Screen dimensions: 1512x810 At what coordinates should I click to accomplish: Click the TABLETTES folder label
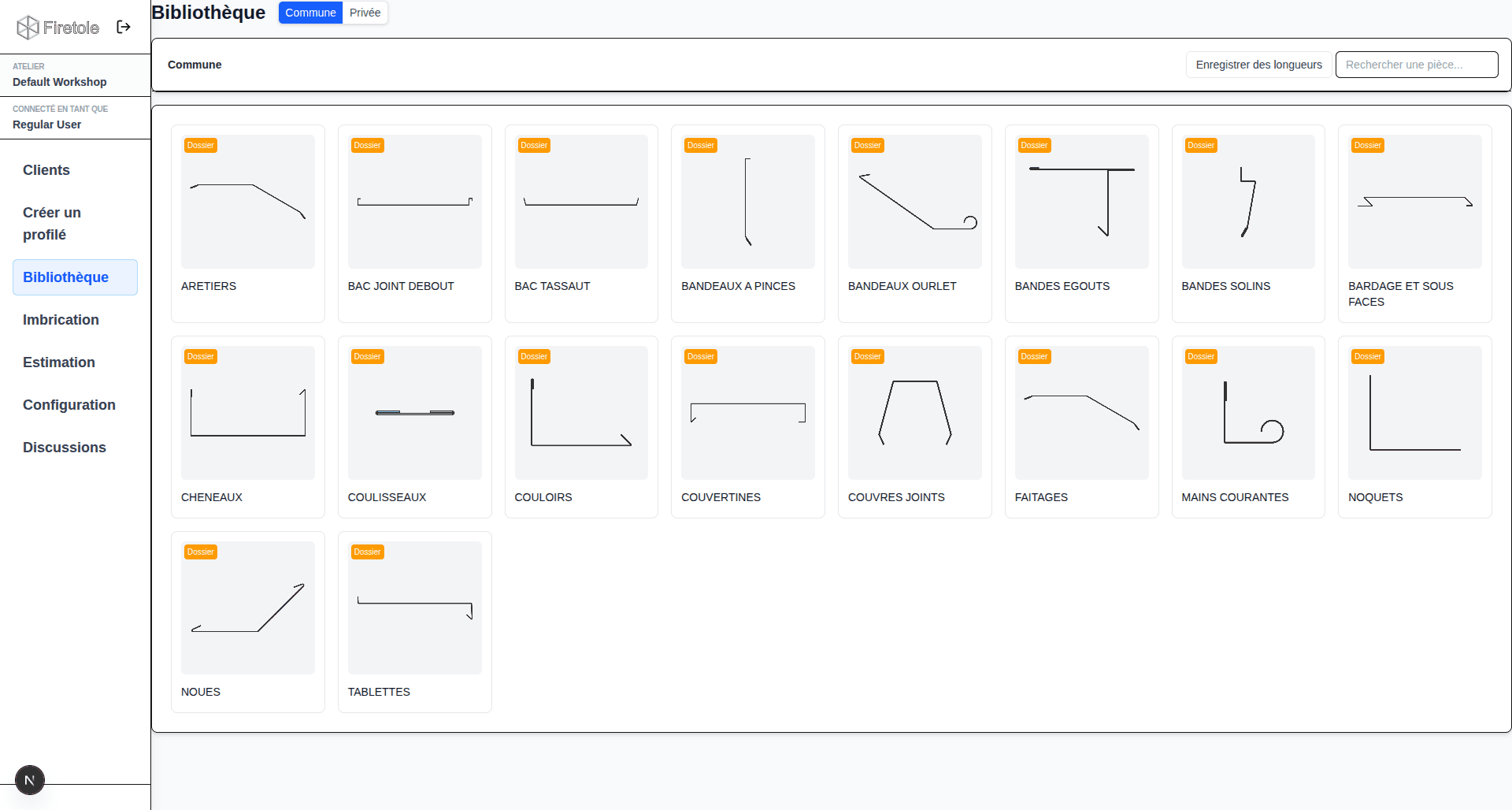(379, 692)
